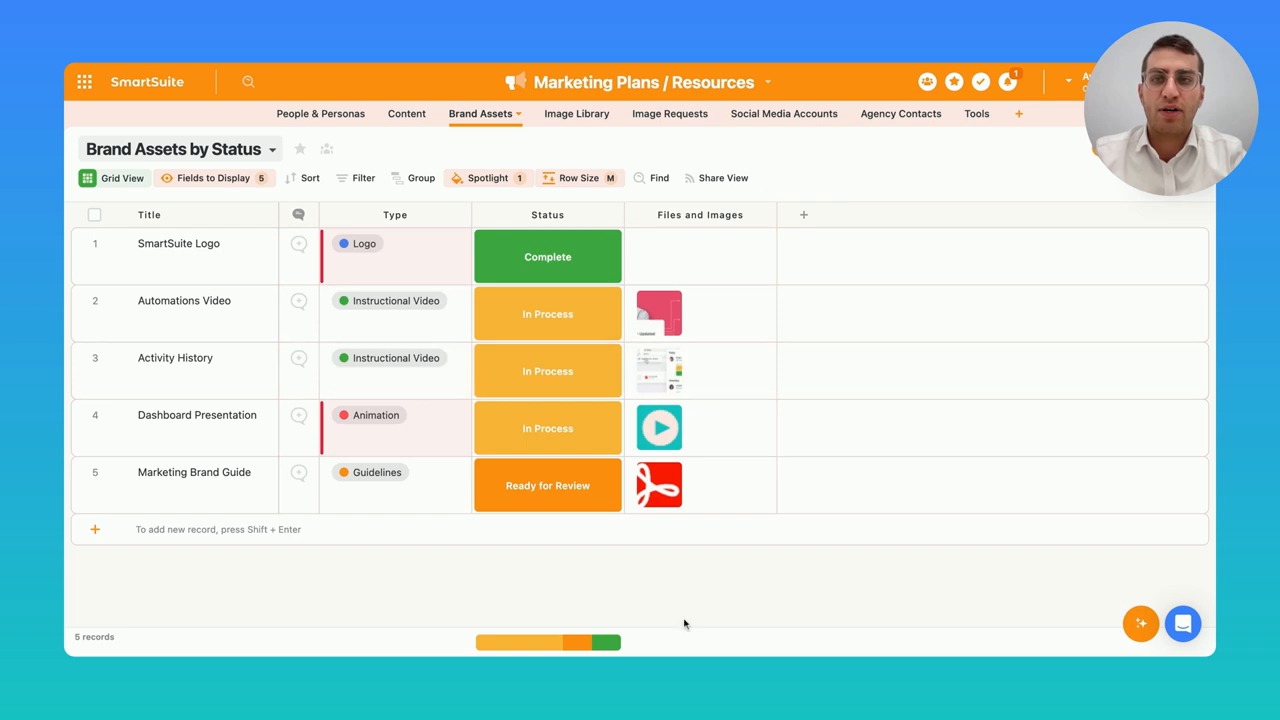Viewport: 1280px width, 720px height.
Task: Add comment on Automations Video row
Action: tap(298, 301)
